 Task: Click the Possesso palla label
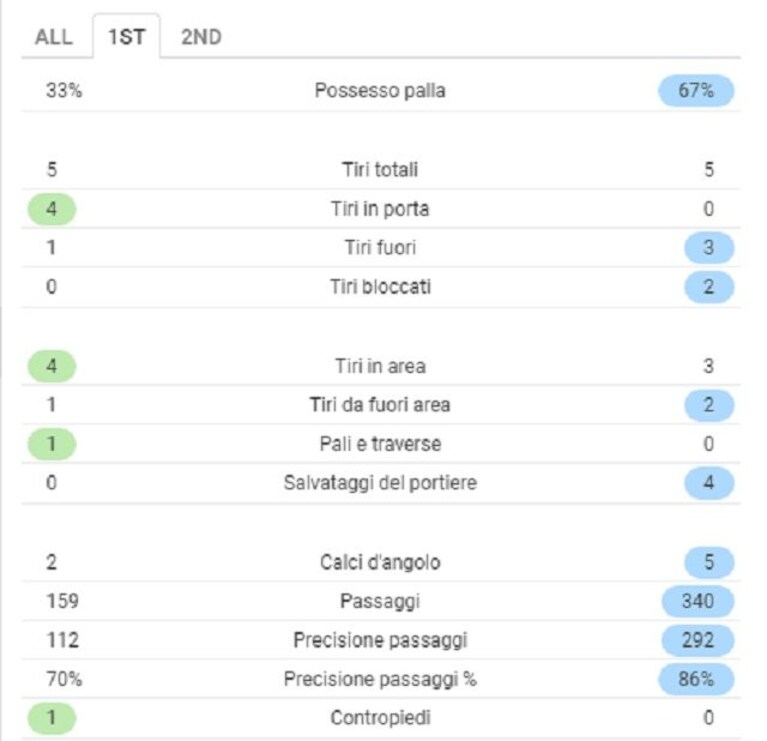[380, 90]
